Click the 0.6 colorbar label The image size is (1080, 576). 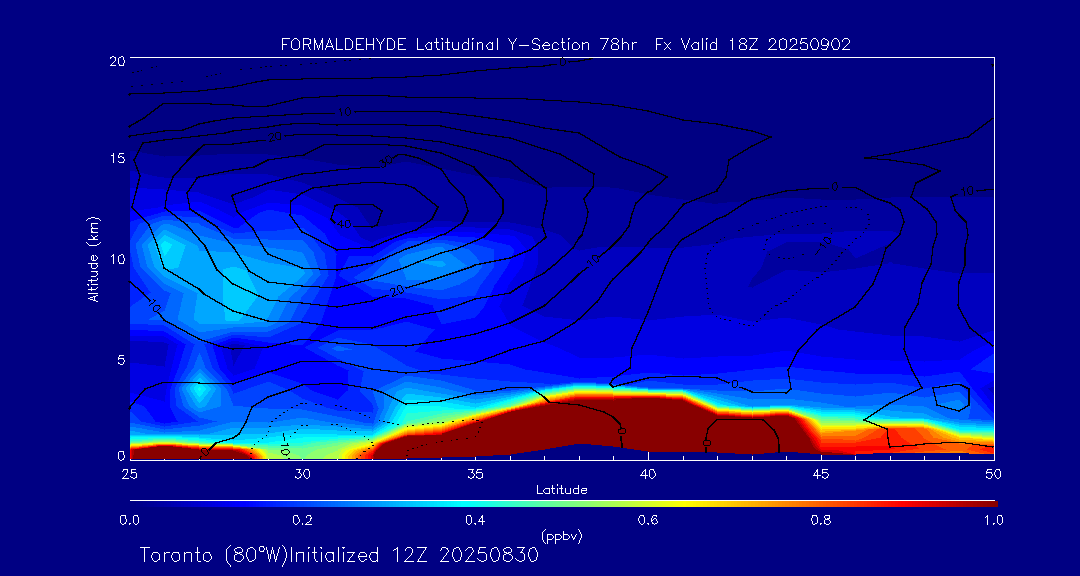pyautogui.click(x=648, y=520)
